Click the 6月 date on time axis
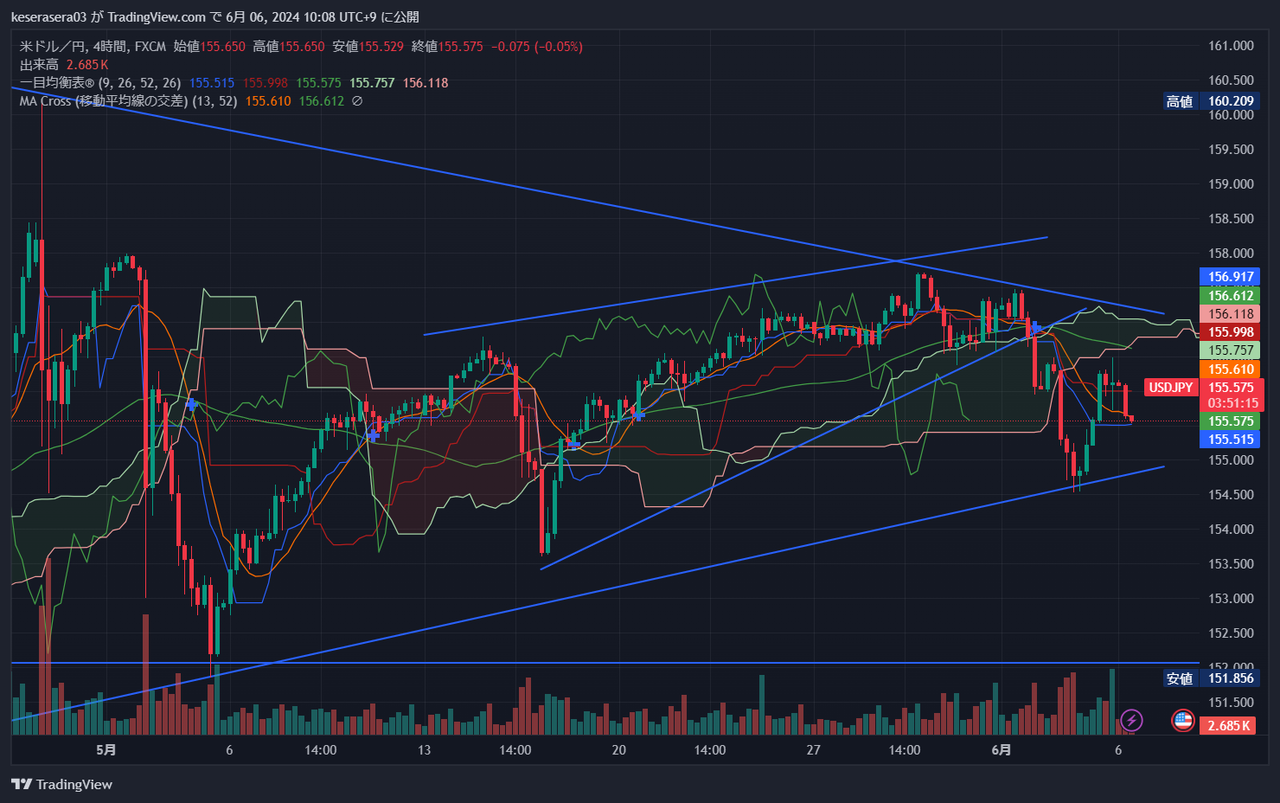The width and height of the screenshot is (1280, 803). tap(1001, 750)
